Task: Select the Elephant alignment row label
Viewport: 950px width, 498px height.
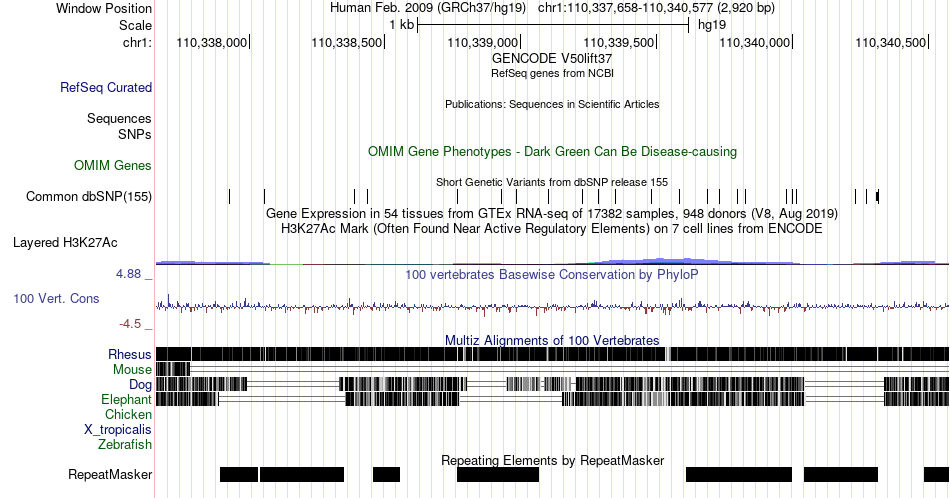Action: (126, 400)
